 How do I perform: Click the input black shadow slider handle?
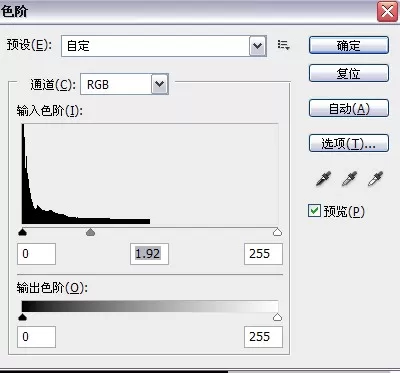[x=22, y=232]
